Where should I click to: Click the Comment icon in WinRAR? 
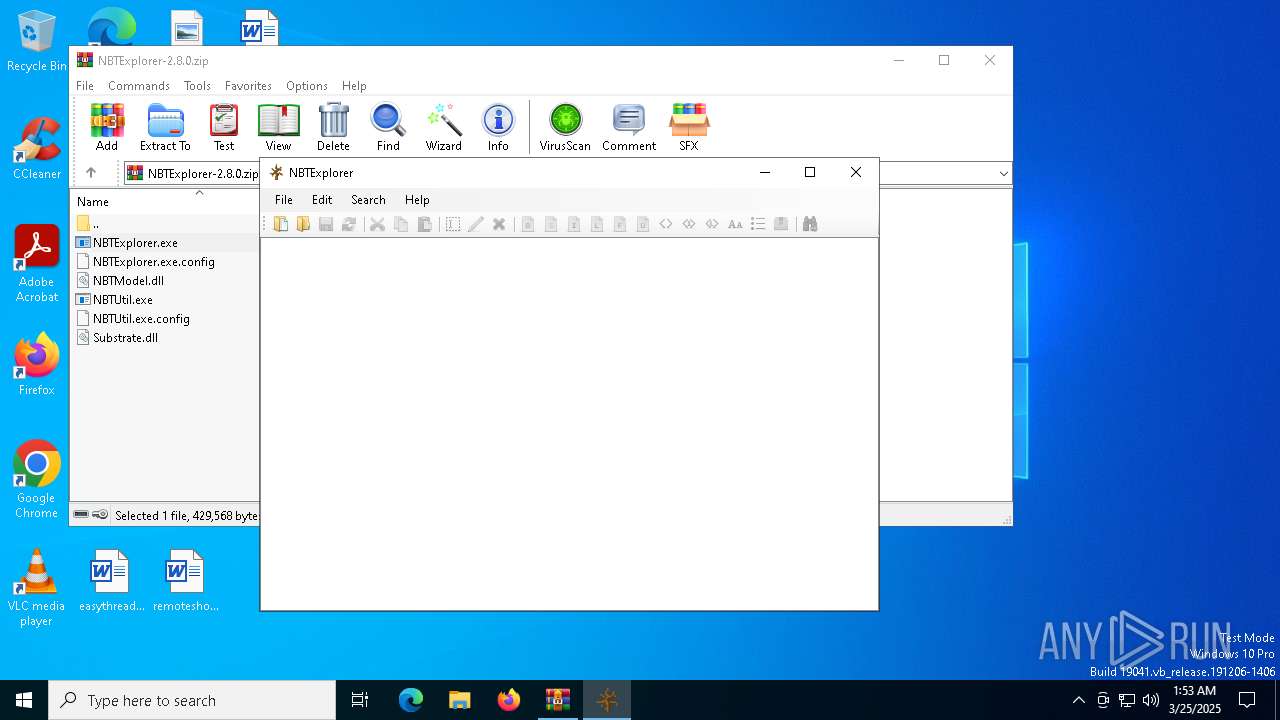tap(629, 127)
